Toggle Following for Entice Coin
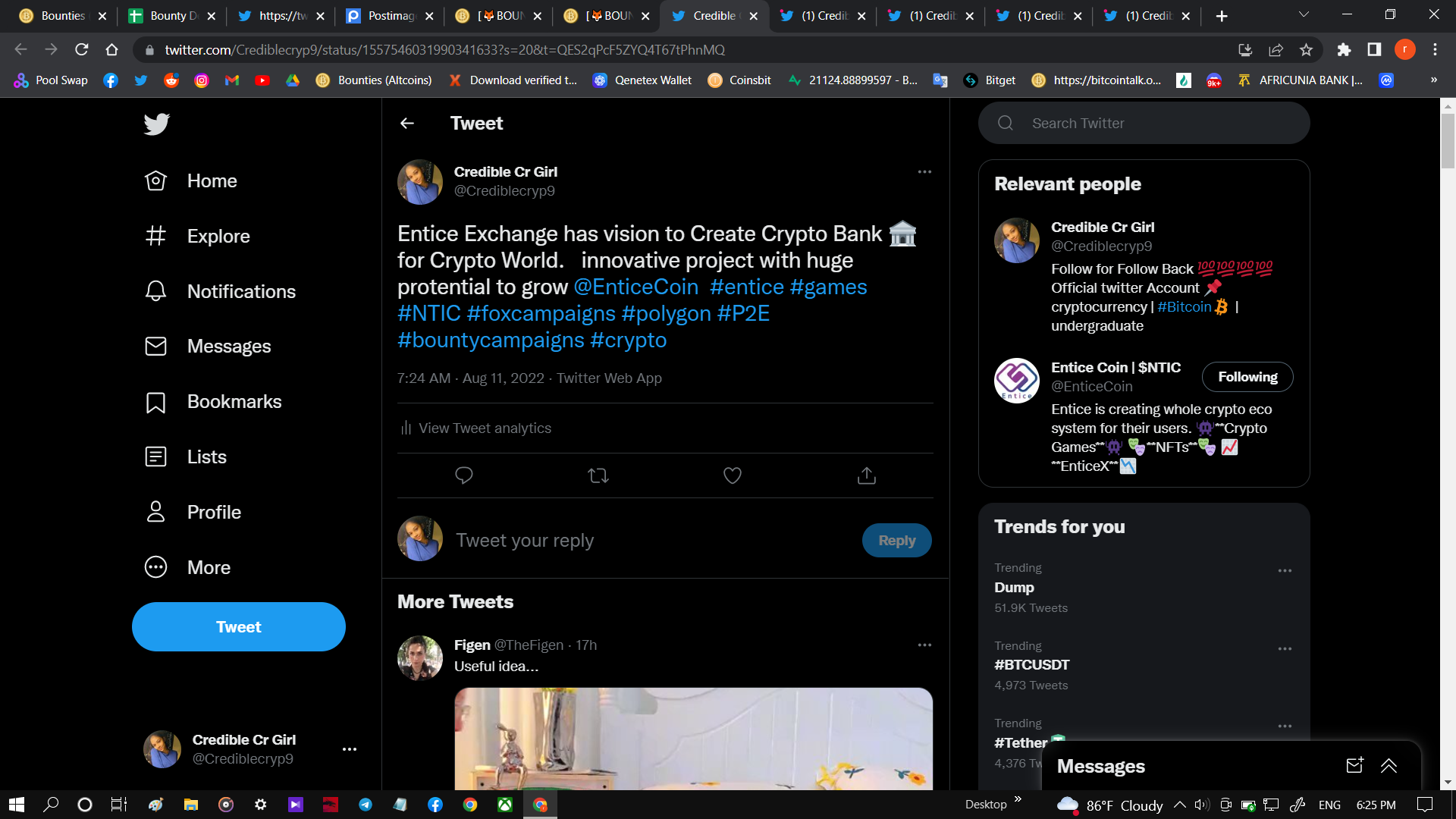1456x819 pixels. tap(1247, 377)
